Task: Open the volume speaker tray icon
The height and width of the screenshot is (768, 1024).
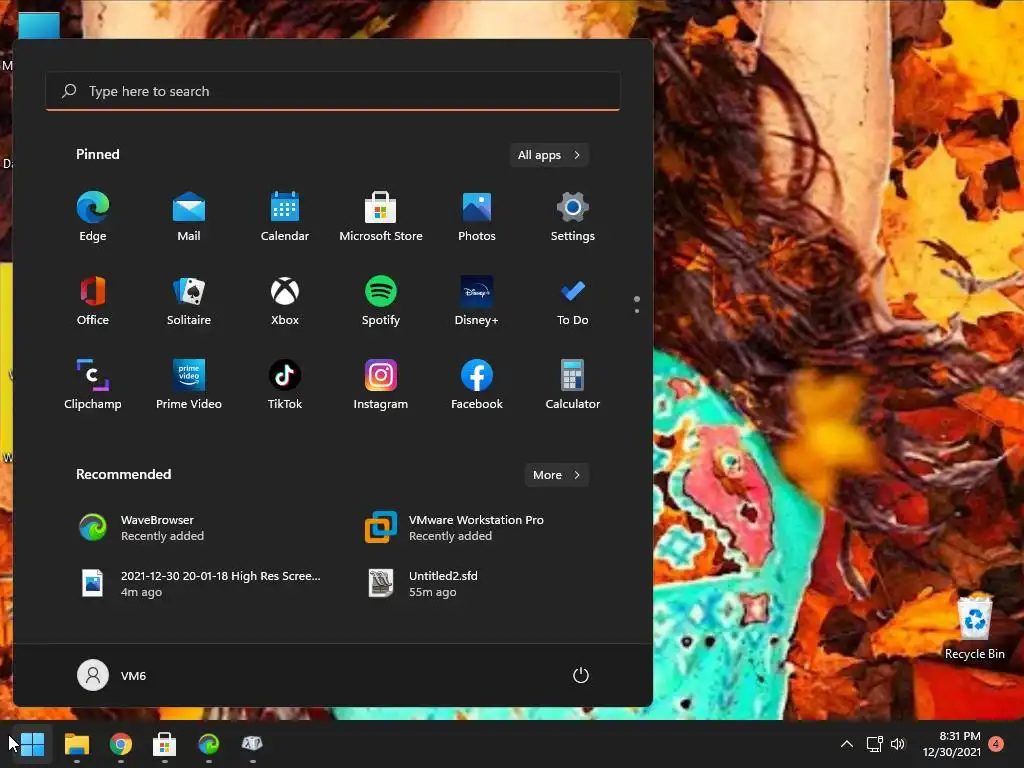Action: (x=899, y=744)
